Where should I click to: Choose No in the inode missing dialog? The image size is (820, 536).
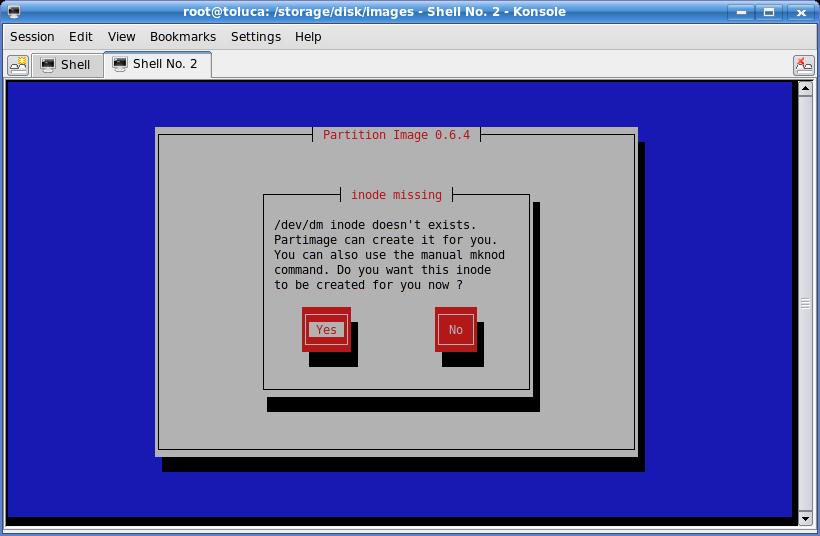tap(455, 329)
